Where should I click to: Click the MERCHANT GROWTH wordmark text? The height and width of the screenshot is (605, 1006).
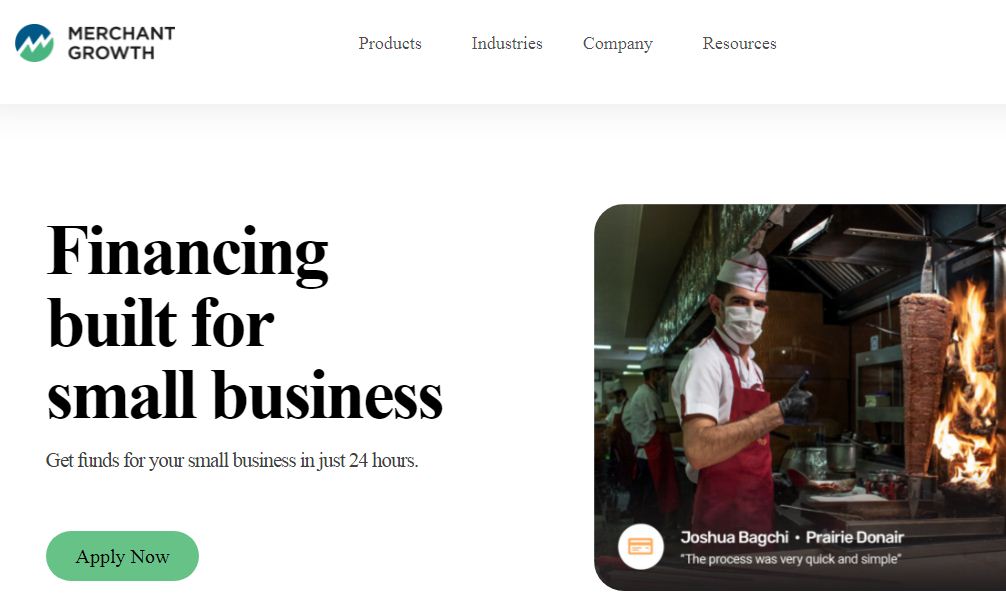tap(121, 43)
